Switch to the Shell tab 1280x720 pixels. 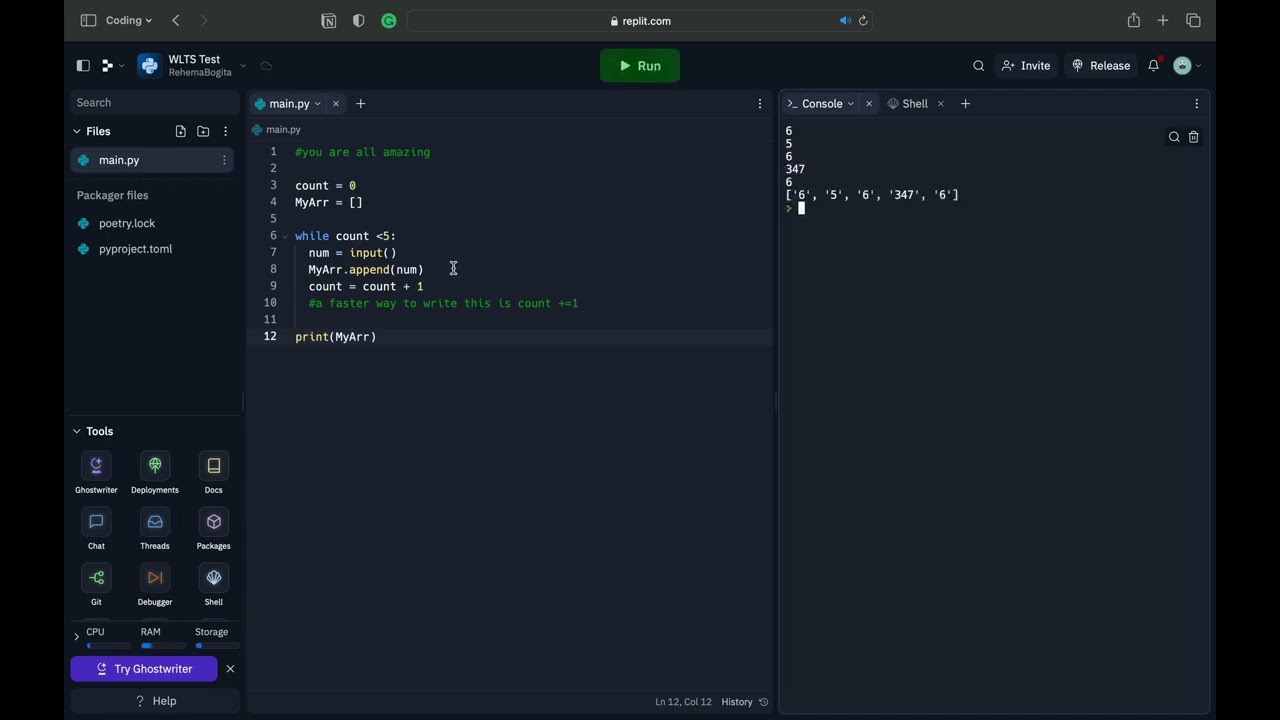(x=908, y=104)
